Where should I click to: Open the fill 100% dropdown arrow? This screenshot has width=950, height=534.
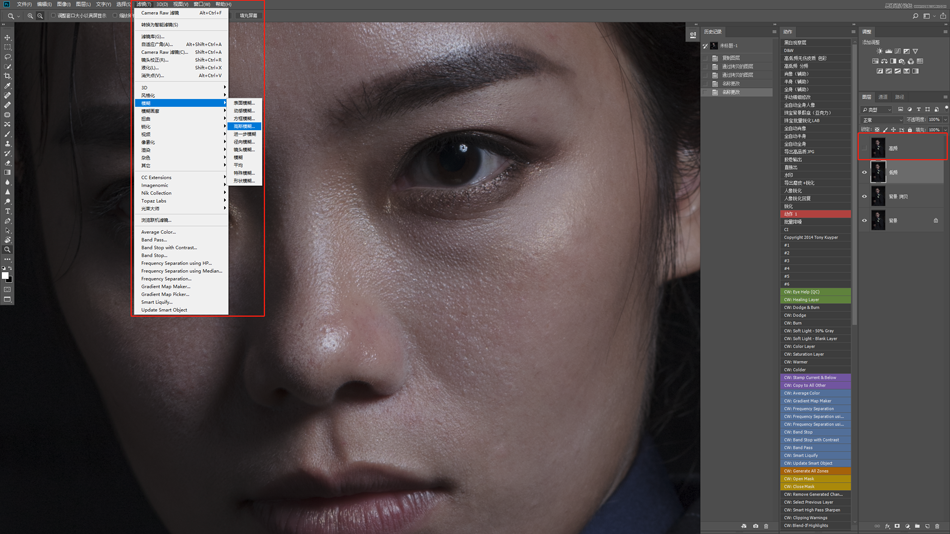pos(945,130)
